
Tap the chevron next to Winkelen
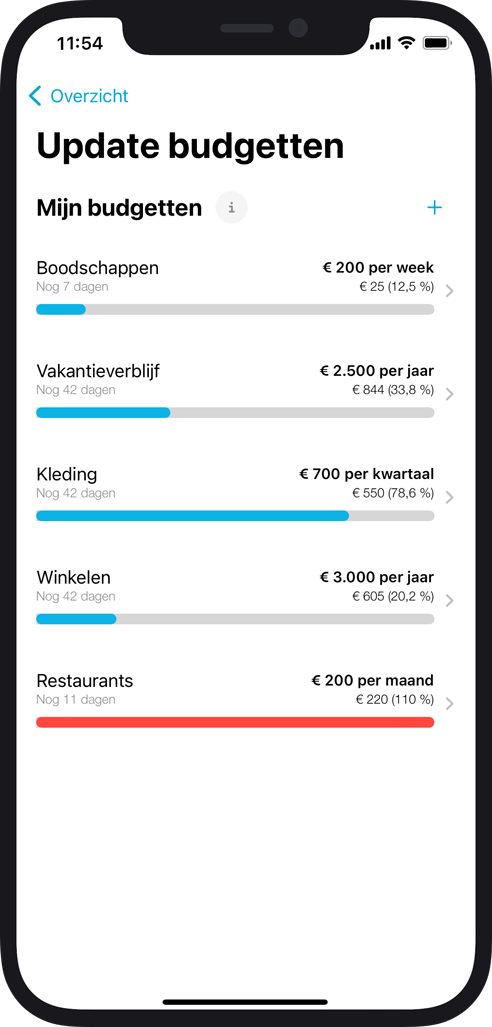[449, 601]
